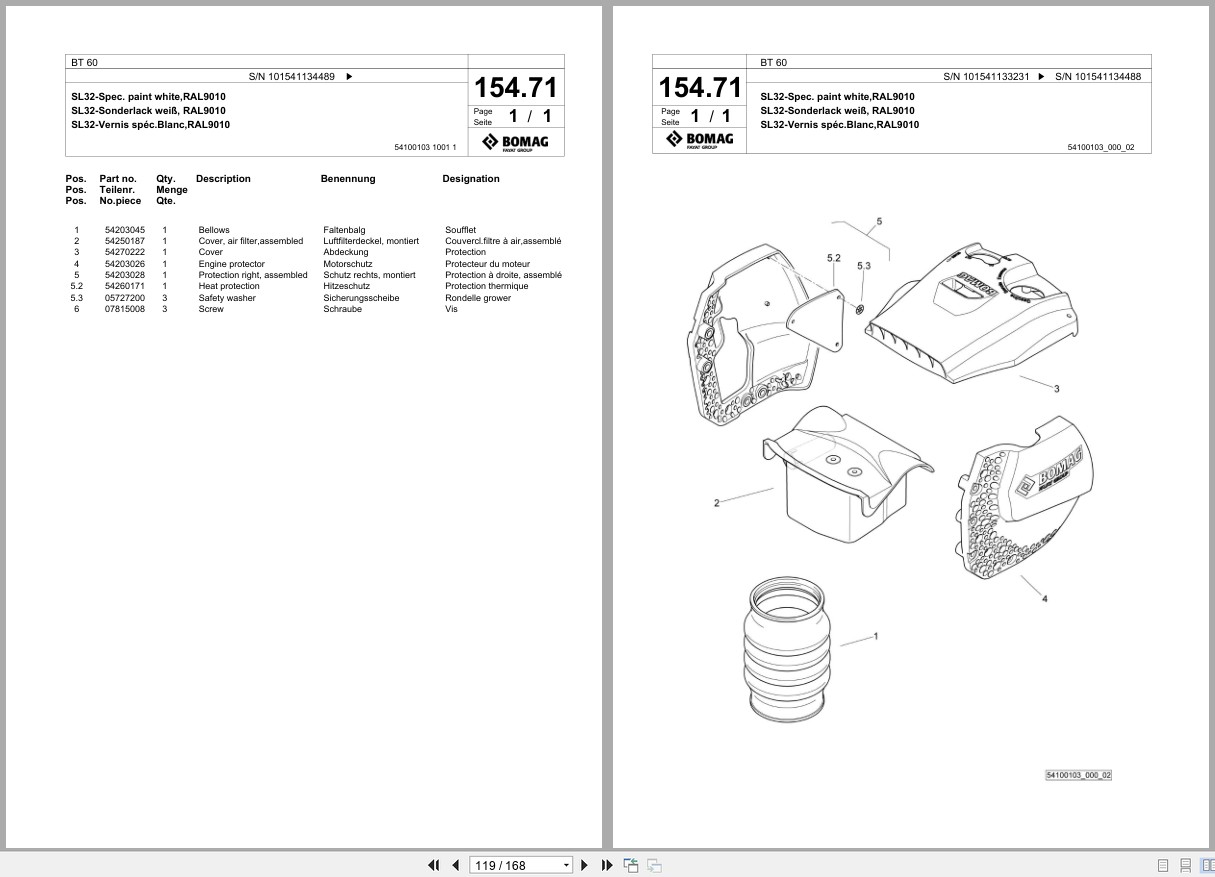Click document code 54100103 1001 1
This screenshot has width=1215, height=877.
point(426,147)
